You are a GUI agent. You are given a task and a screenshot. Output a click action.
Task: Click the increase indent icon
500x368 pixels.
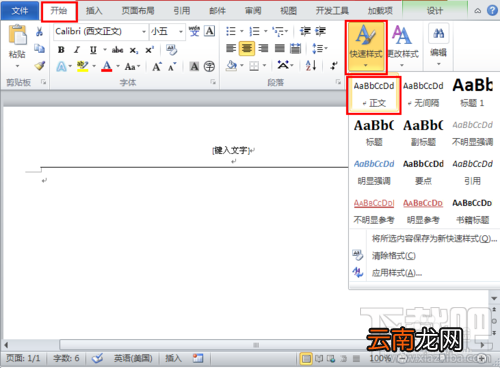point(321,31)
